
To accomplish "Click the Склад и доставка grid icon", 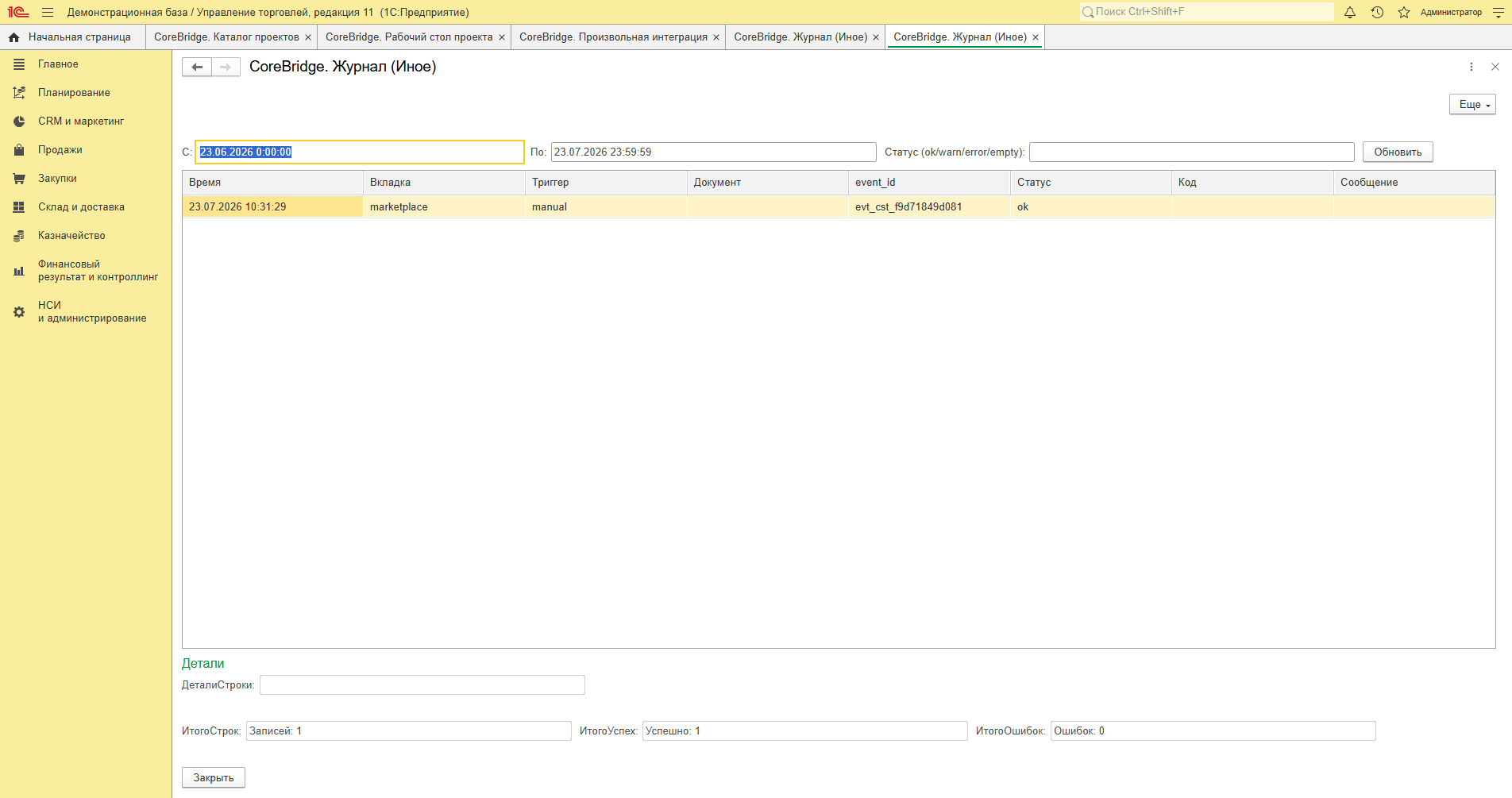I will (19, 207).
